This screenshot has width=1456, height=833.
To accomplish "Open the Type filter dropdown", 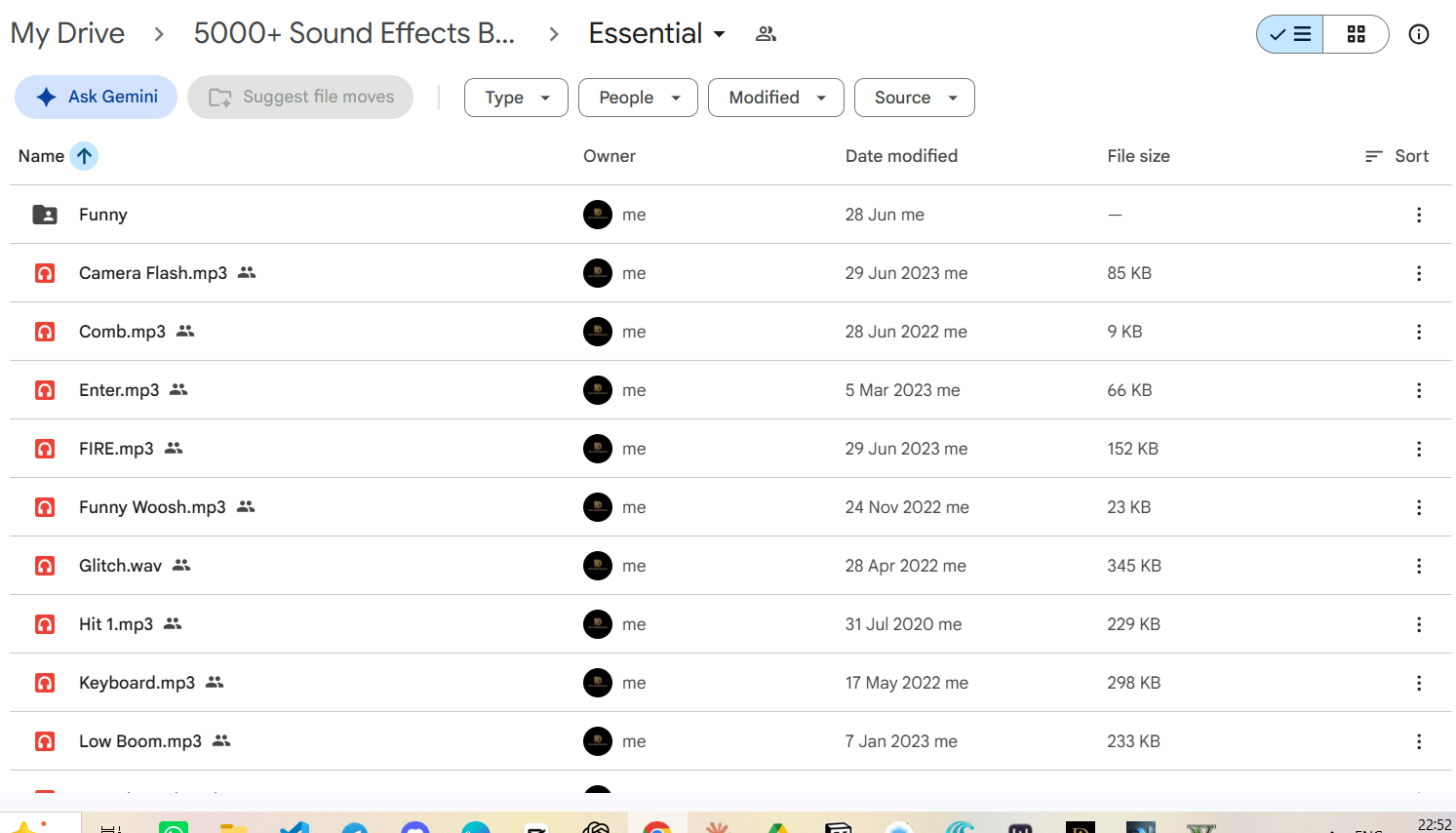I will click(x=516, y=98).
